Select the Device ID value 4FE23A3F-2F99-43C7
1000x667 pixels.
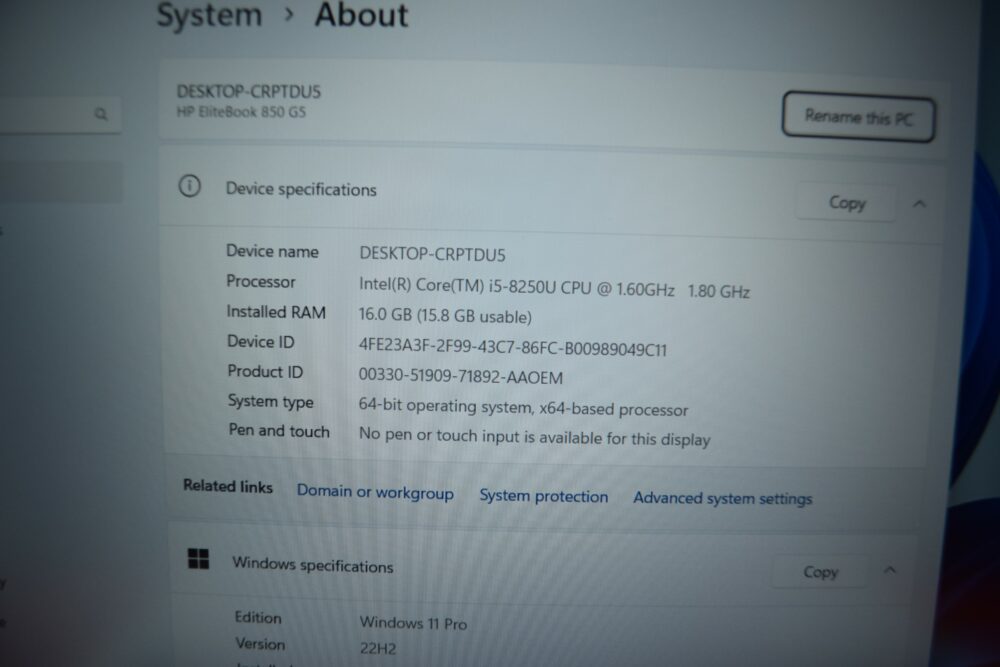tap(513, 348)
